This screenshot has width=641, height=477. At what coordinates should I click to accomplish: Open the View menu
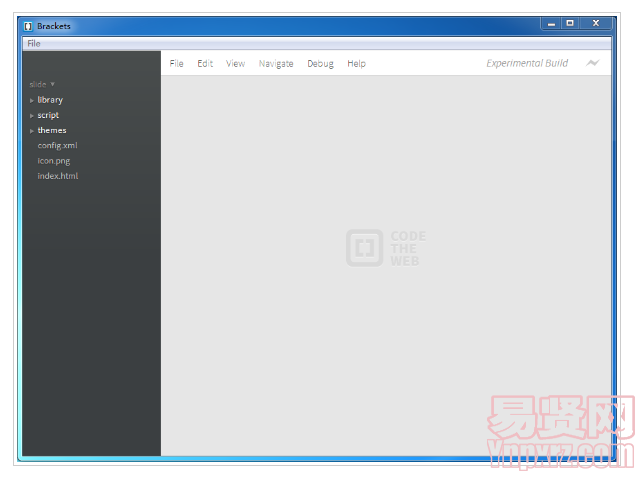(x=235, y=63)
